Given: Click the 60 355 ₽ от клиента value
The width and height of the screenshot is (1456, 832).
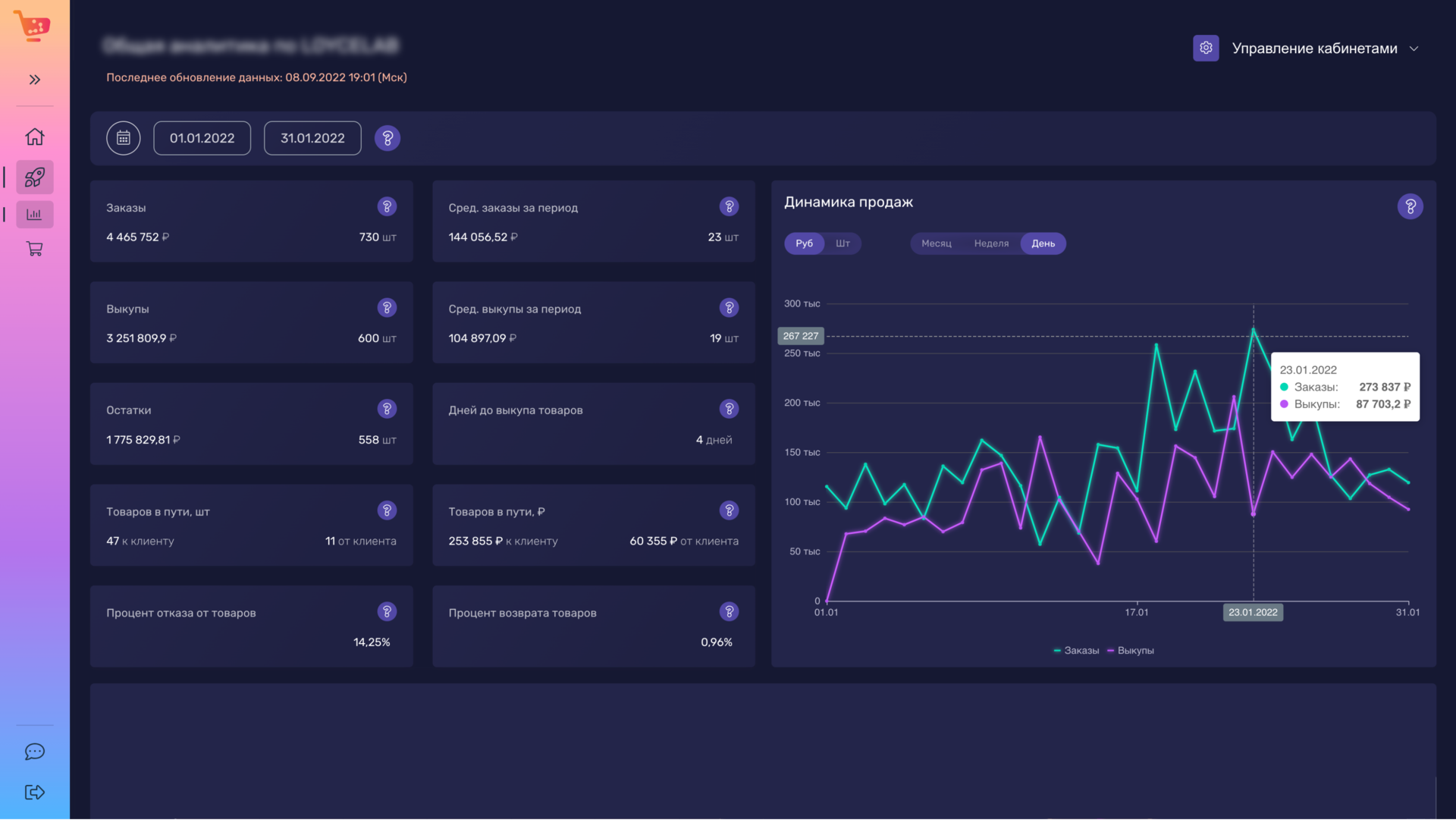Looking at the screenshot, I should [684, 542].
